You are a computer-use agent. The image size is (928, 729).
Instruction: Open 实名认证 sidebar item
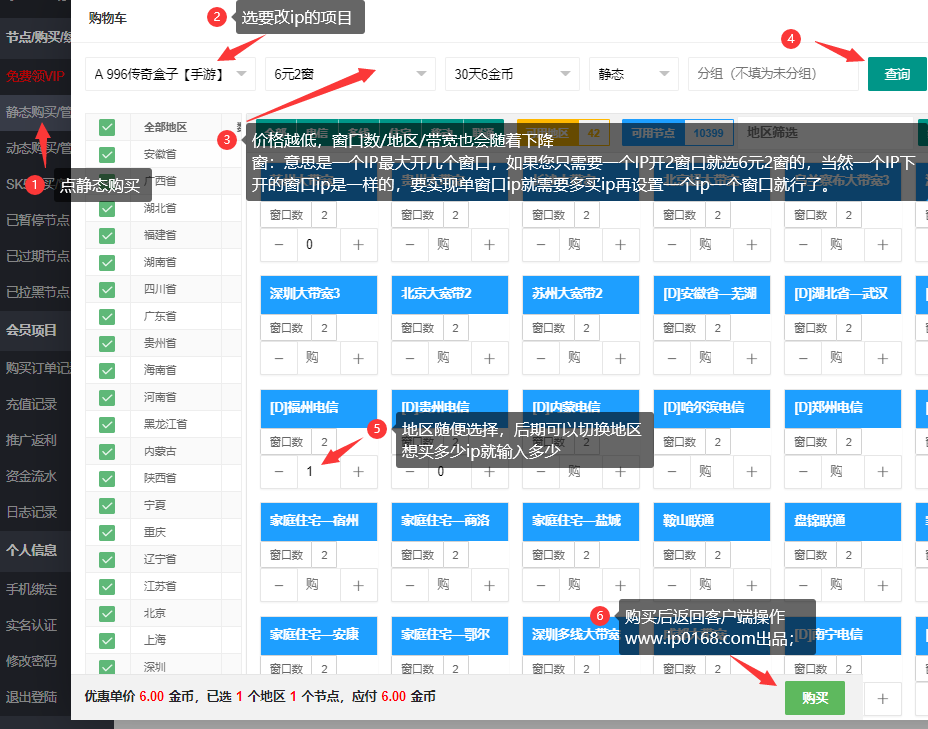pyautogui.click(x=36, y=625)
